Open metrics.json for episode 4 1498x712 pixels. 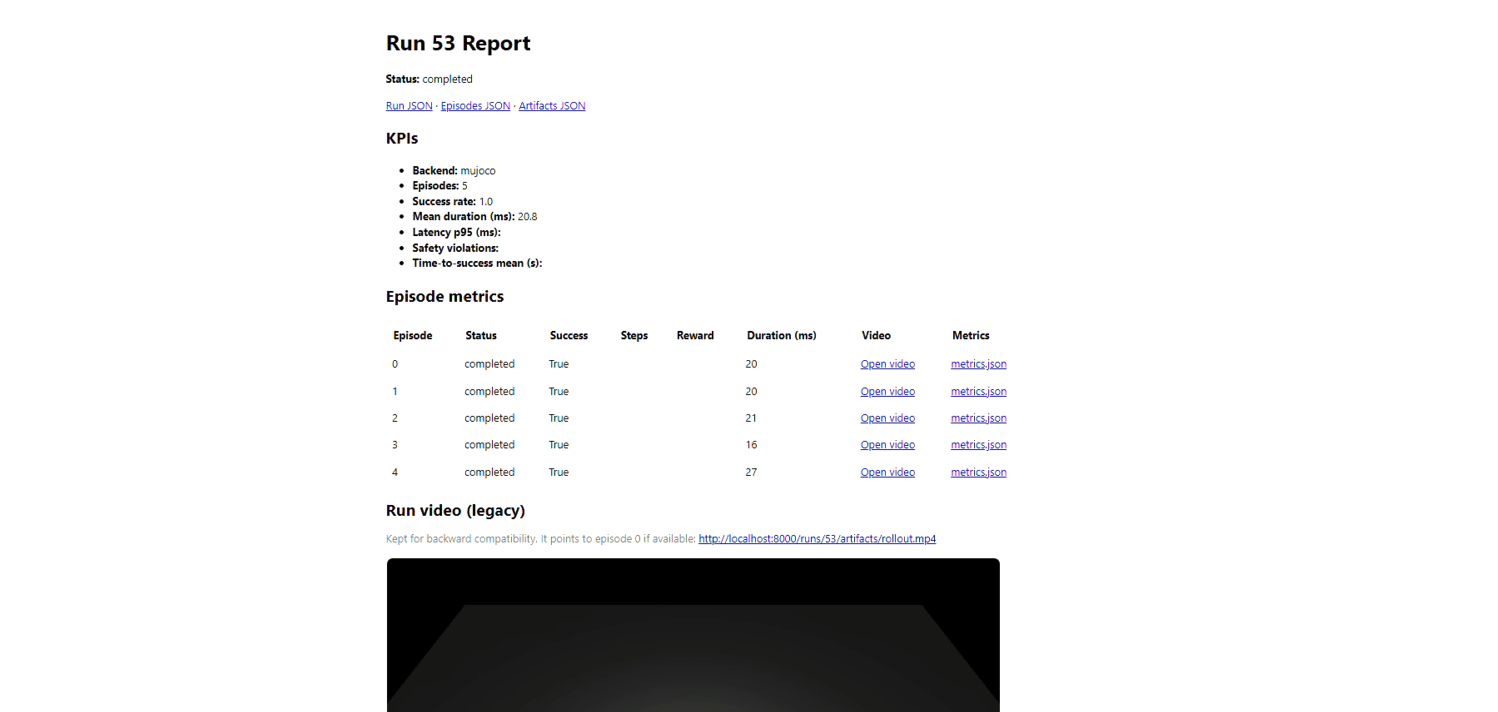coord(978,472)
